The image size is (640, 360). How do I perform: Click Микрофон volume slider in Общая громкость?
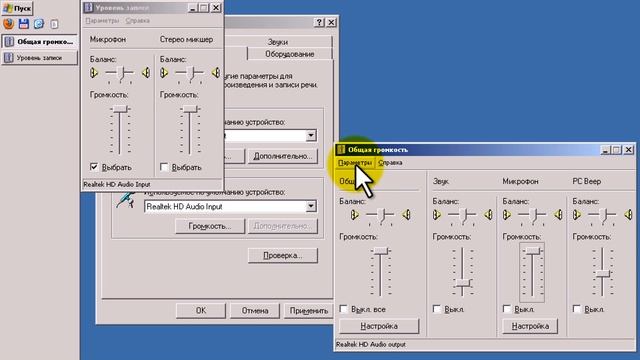[532, 251]
